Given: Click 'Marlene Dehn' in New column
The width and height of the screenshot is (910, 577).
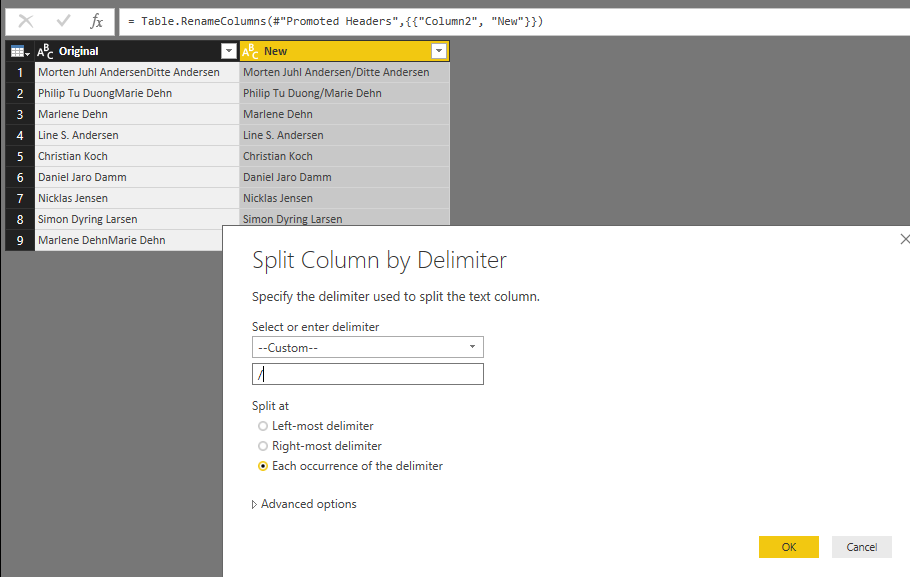Looking at the screenshot, I should pyautogui.click(x=344, y=114).
